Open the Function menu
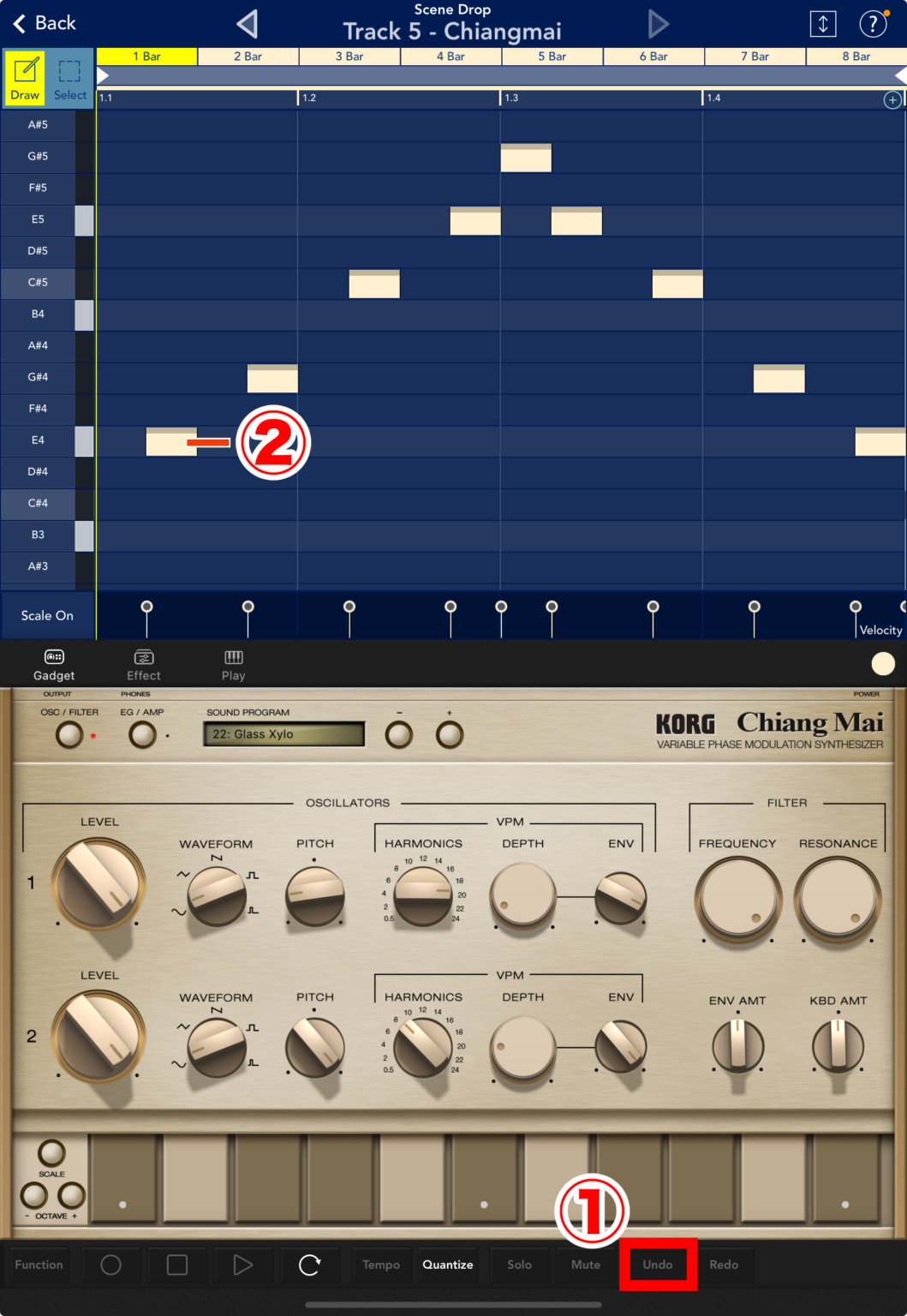 [39, 1265]
